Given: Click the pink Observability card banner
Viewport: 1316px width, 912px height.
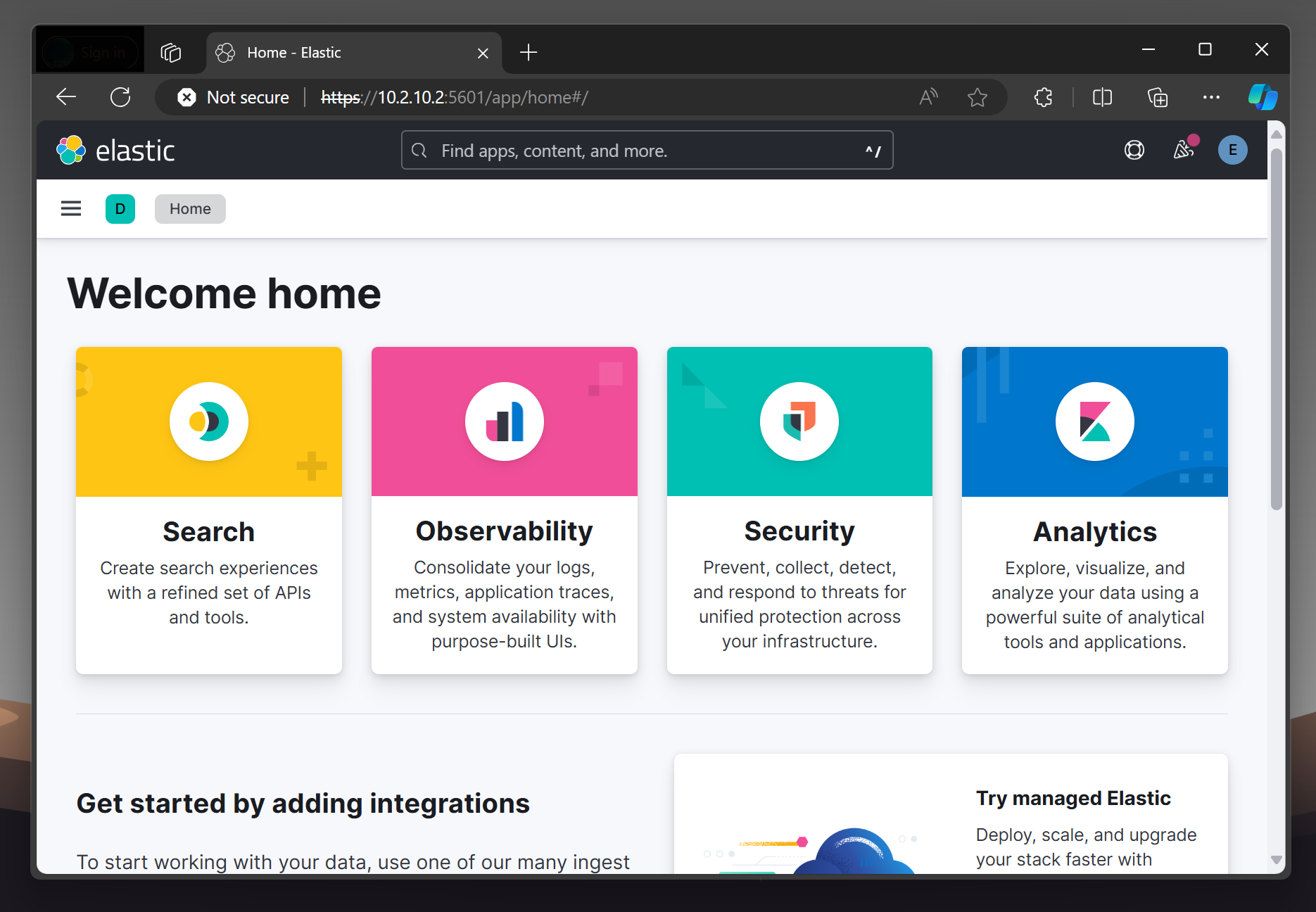Looking at the screenshot, I should coord(505,422).
